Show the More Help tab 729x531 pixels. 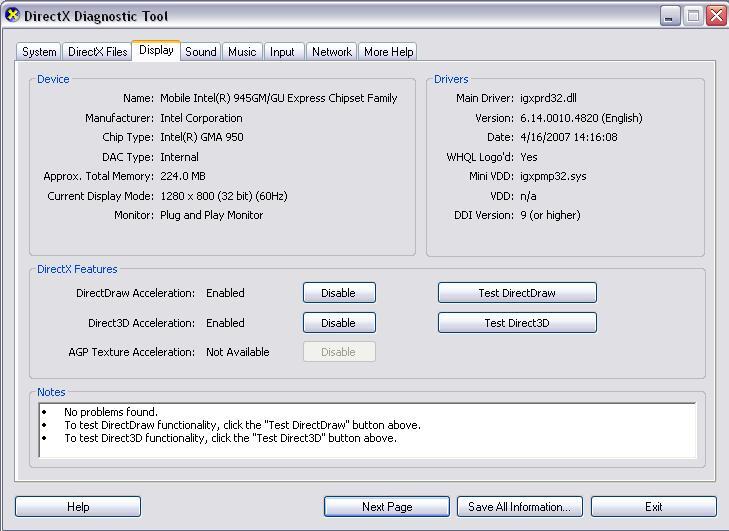click(x=389, y=52)
